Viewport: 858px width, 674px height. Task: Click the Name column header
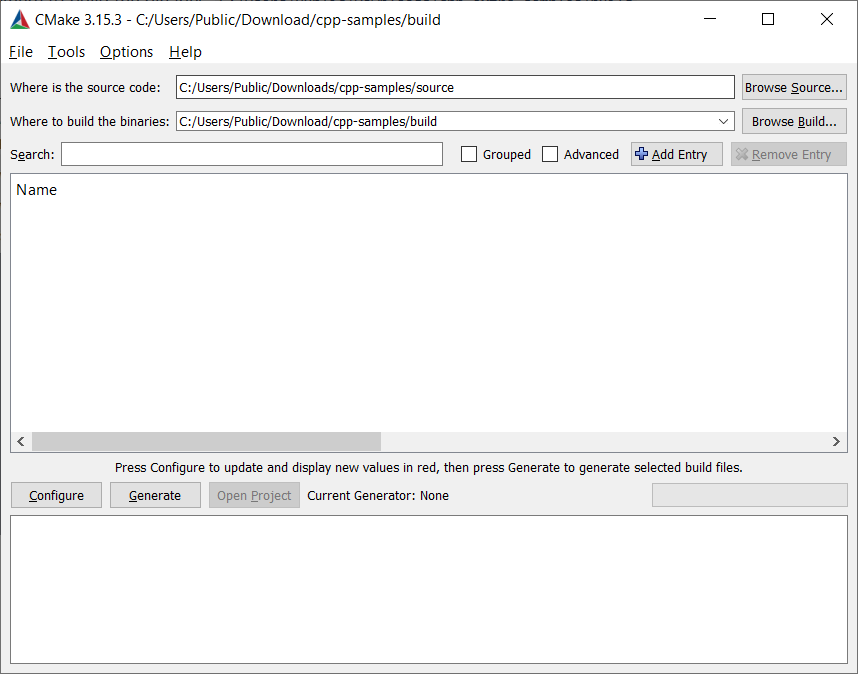coord(37,190)
